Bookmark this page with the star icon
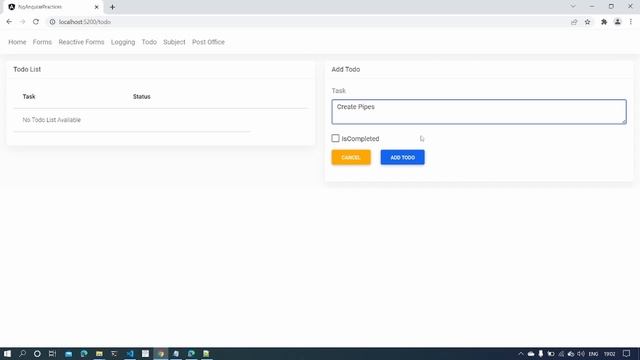This screenshot has width=640, height=360. pos(587,22)
